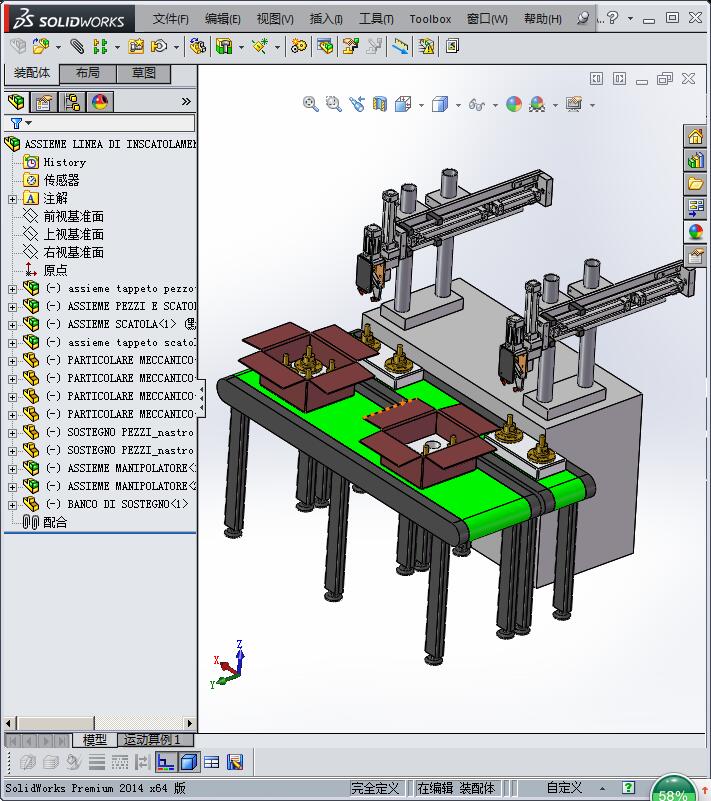Click the Section View icon
The image size is (711, 801).
tap(380, 104)
